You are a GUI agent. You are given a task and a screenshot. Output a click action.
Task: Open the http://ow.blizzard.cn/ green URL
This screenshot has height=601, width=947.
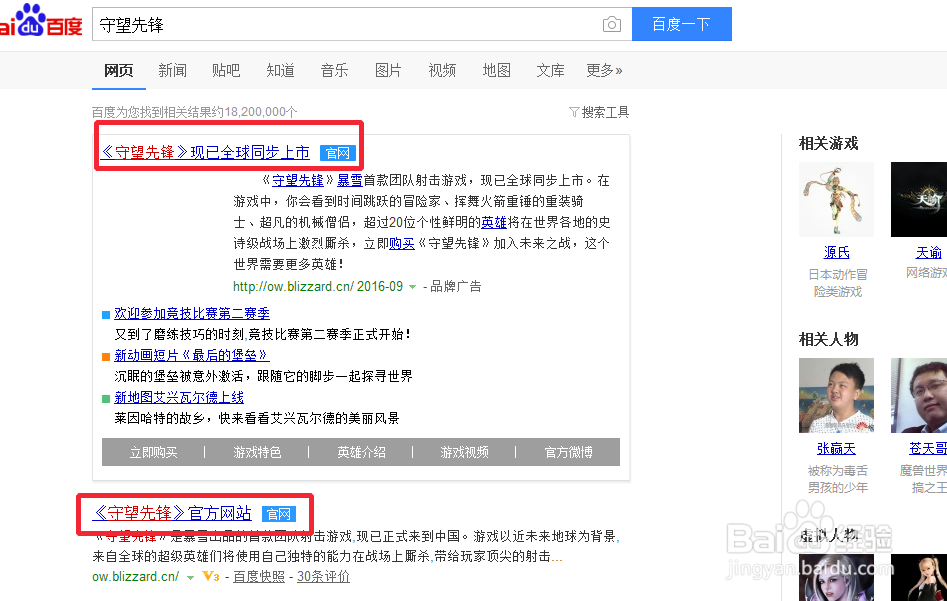pos(293,286)
